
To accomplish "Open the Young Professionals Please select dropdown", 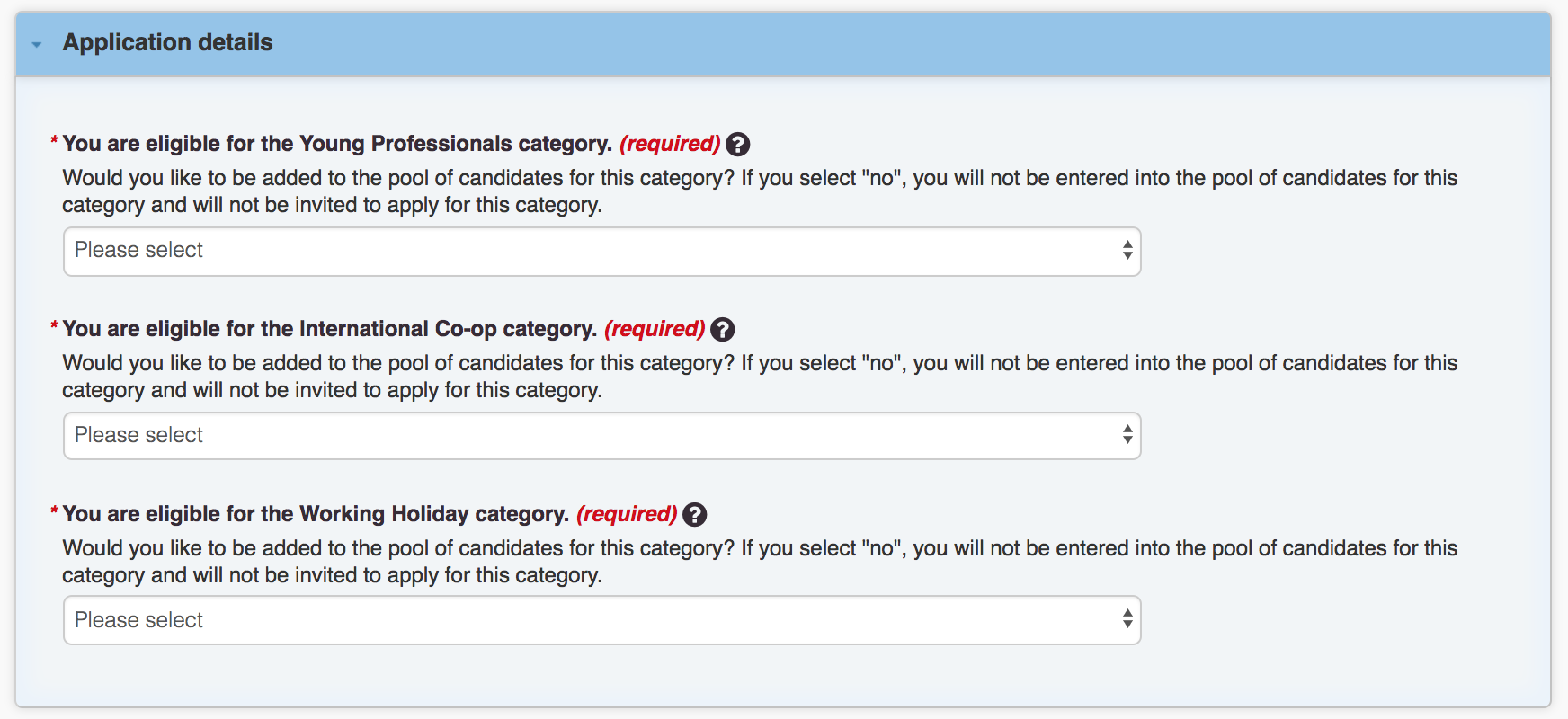I will (601, 251).
